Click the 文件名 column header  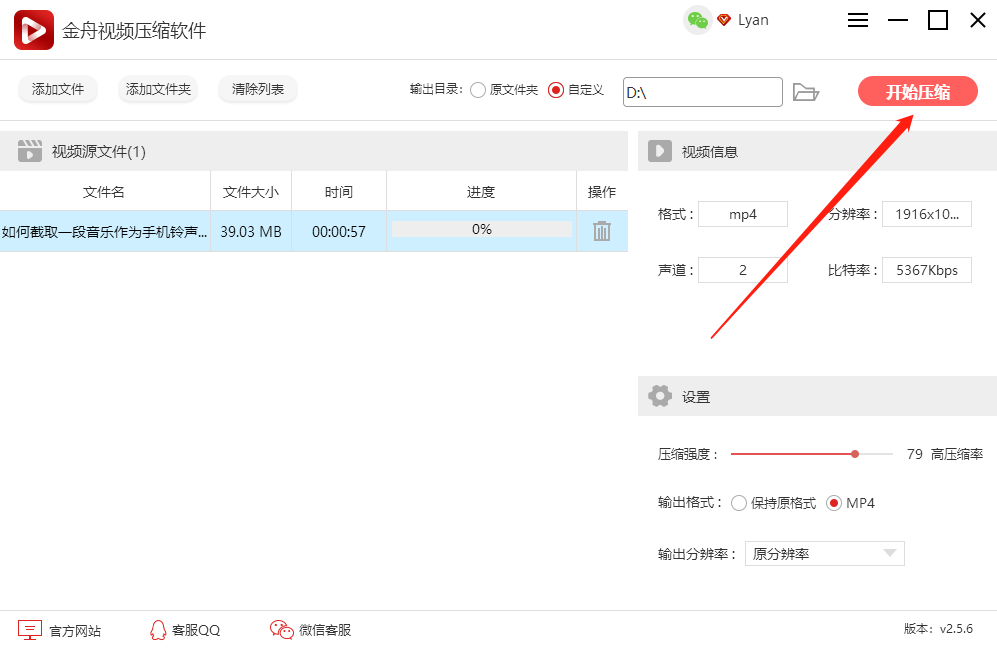tap(104, 191)
